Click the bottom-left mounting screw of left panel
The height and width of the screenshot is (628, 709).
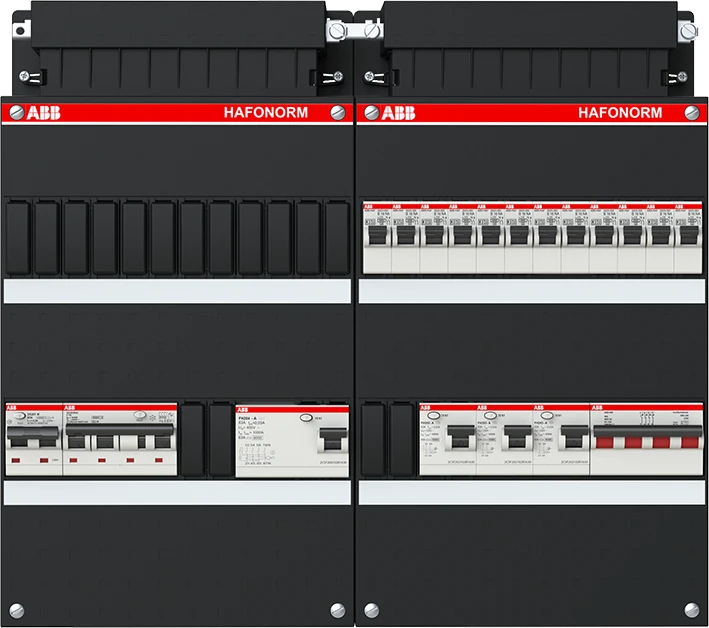[15, 607]
